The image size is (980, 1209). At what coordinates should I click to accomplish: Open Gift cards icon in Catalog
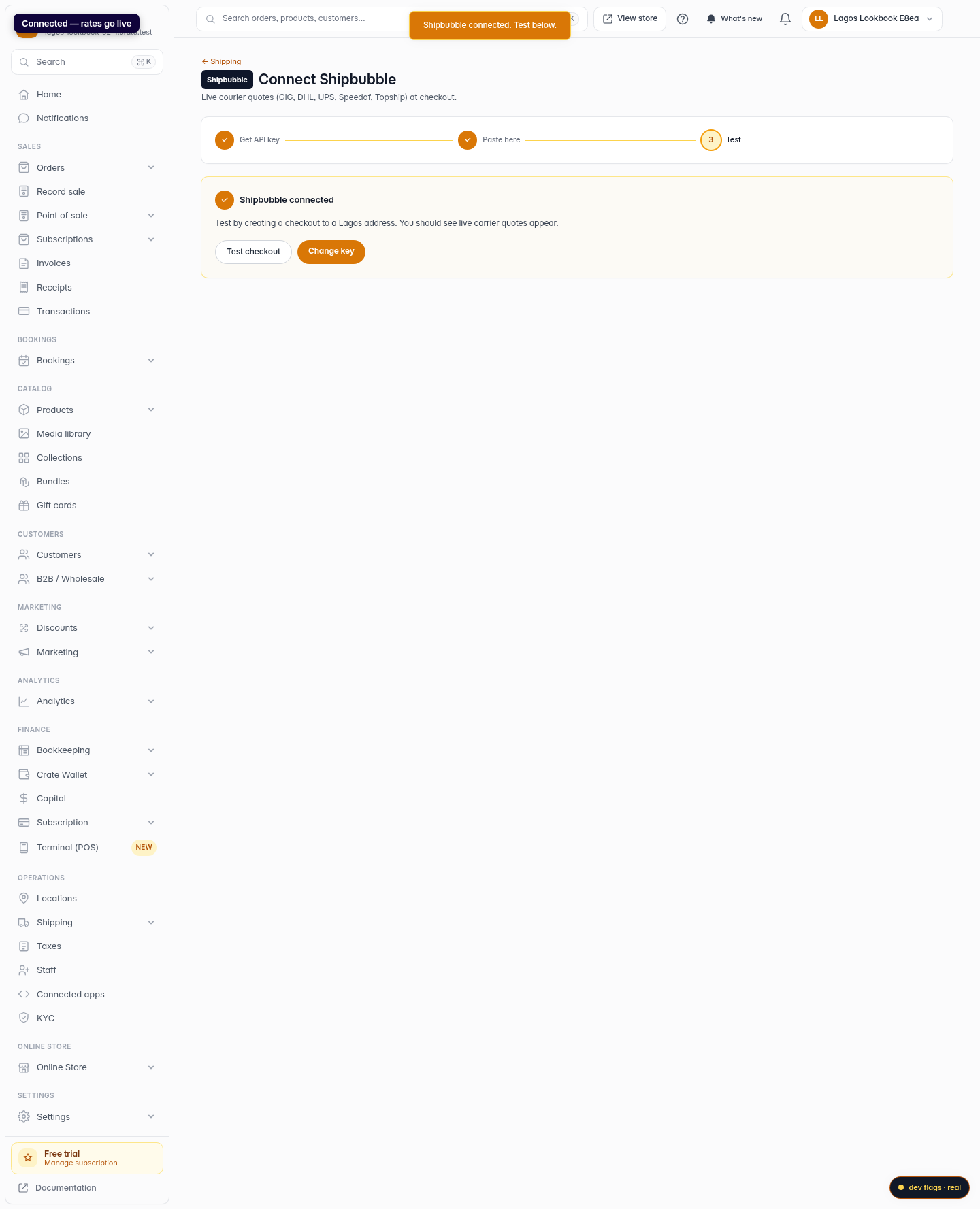click(x=24, y=506)
